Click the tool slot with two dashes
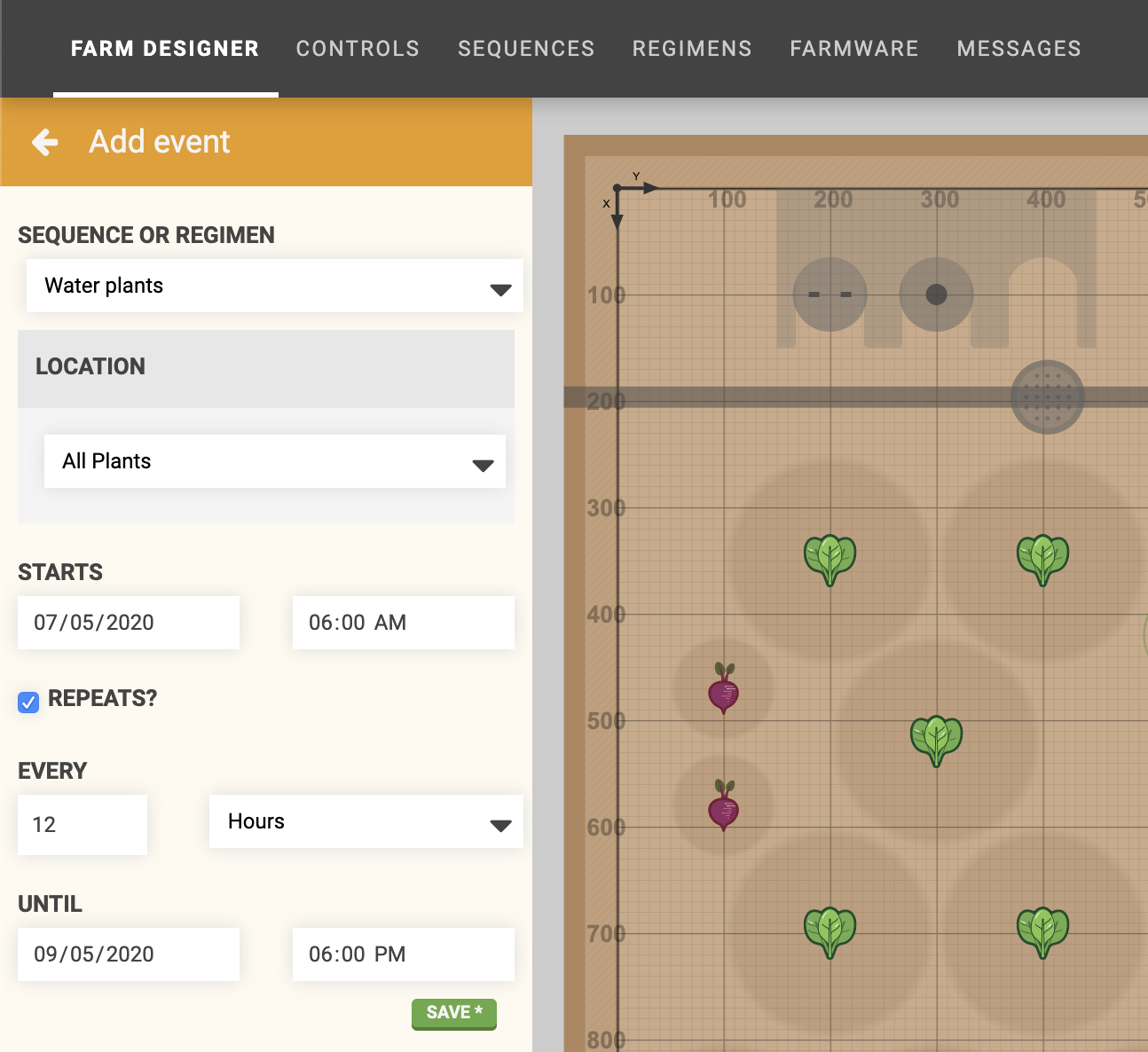Viewport: 1148px width, 1052px height. point(830,294)
